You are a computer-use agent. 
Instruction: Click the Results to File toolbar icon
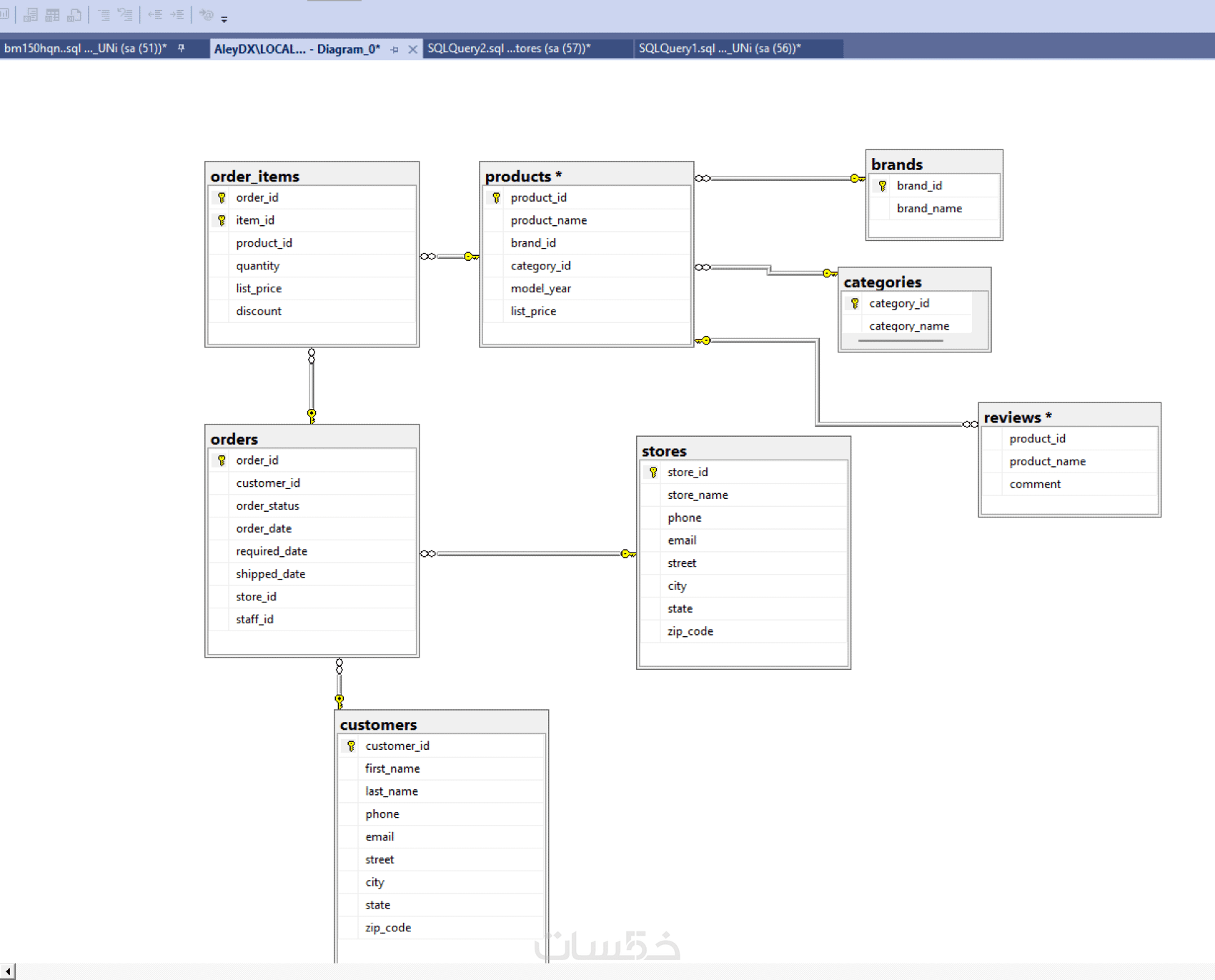click(x=74, y=14)
